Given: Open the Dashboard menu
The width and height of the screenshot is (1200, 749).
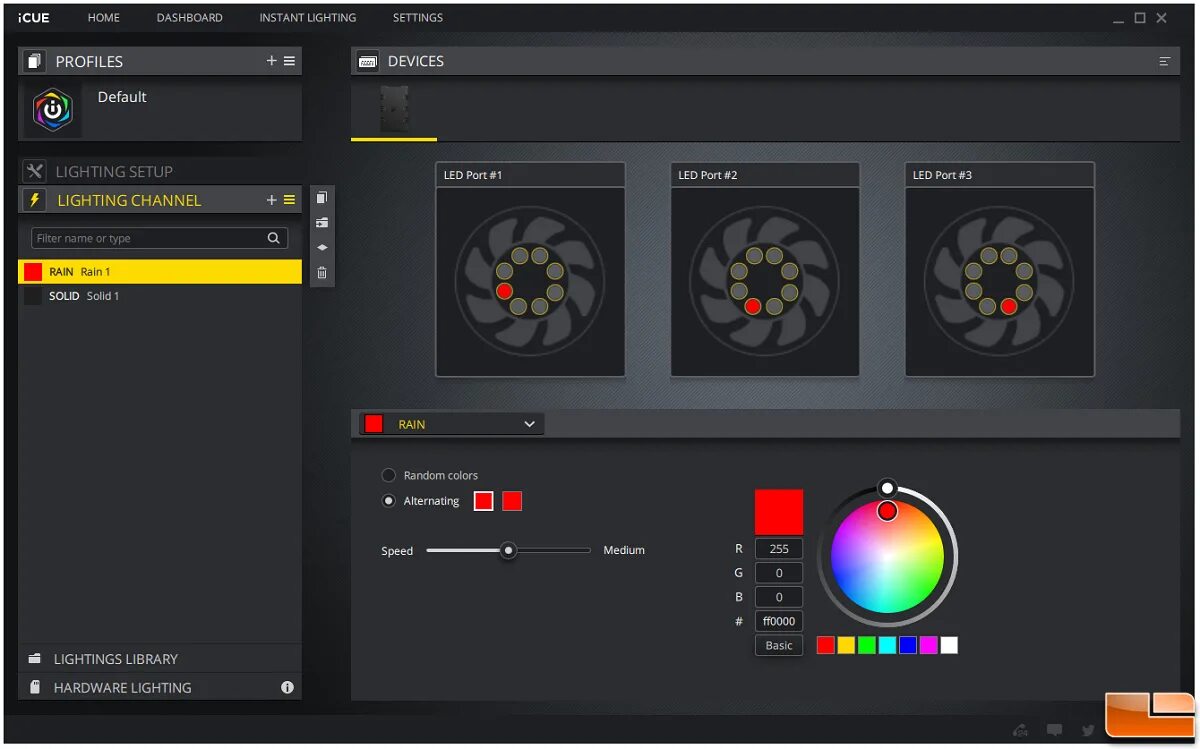Looking at the screenshot, I should [x=189, y=18].
